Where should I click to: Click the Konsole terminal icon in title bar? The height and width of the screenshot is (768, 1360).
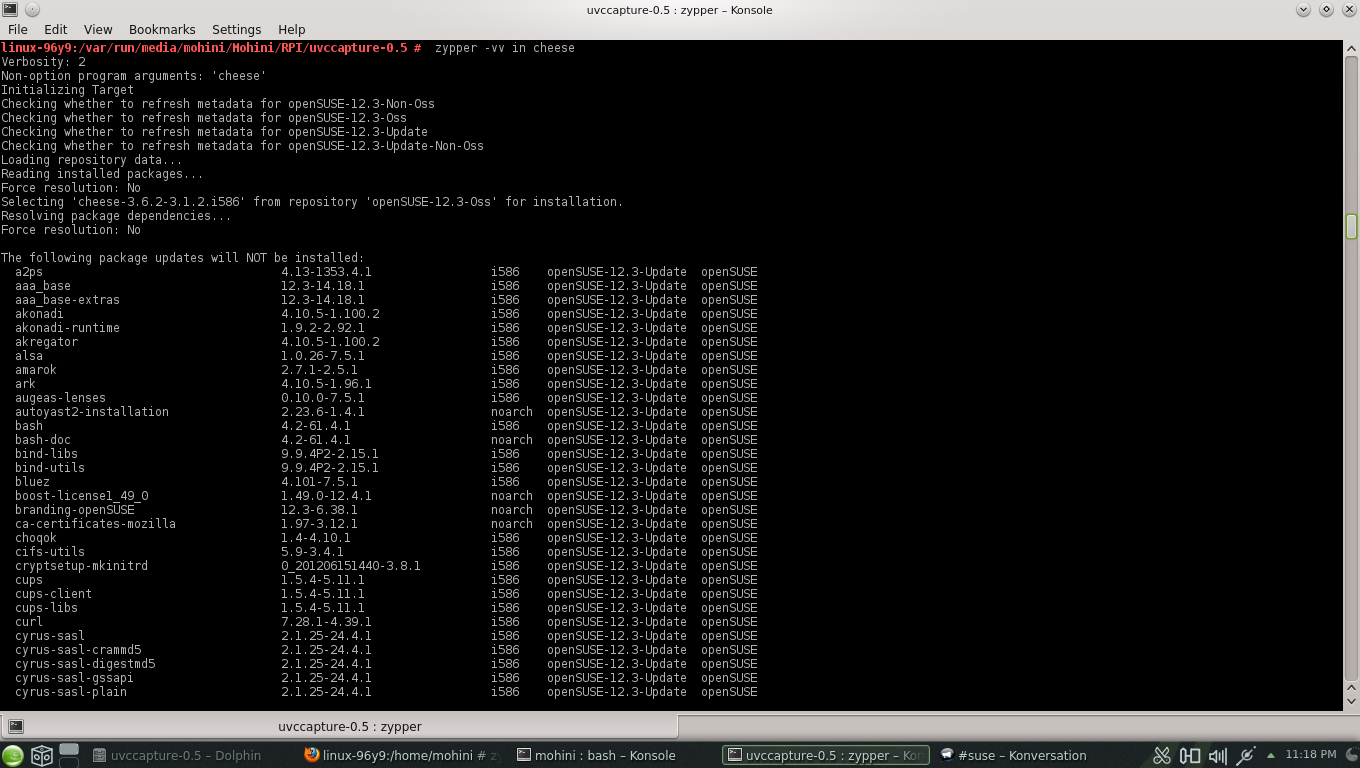pos(9,10)
